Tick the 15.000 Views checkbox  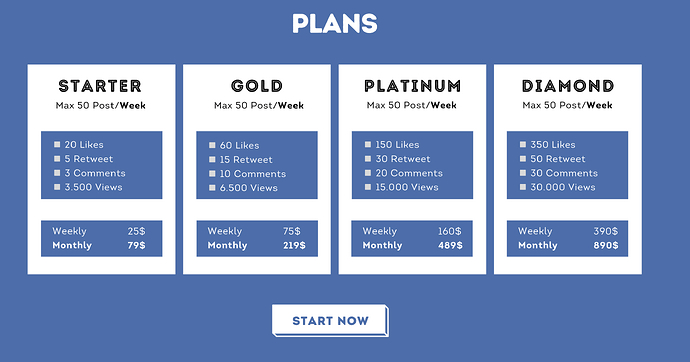368,187
